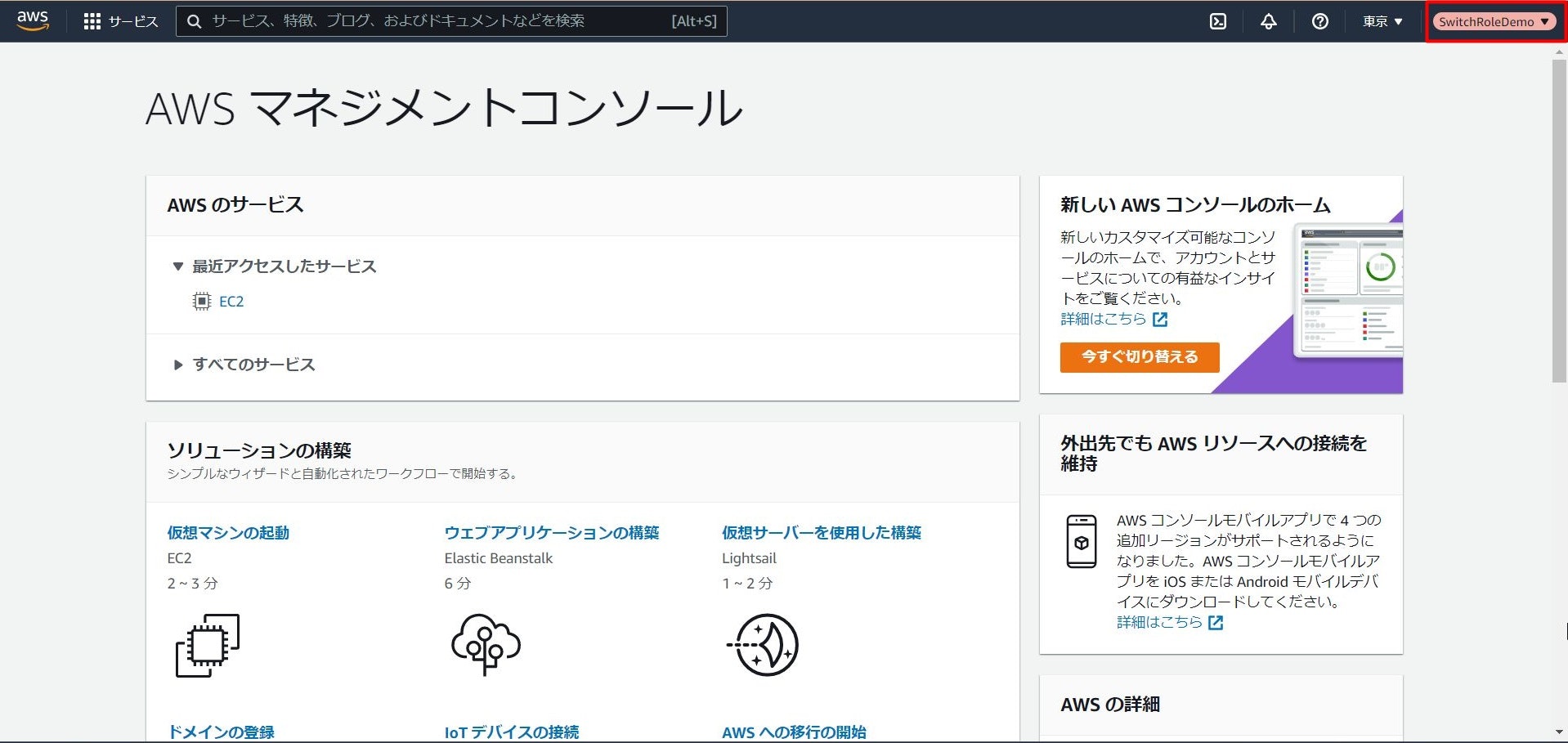The image size is (1568, 743).
Task: Click the Lightsail compass icon
Action: coord(763,645)
